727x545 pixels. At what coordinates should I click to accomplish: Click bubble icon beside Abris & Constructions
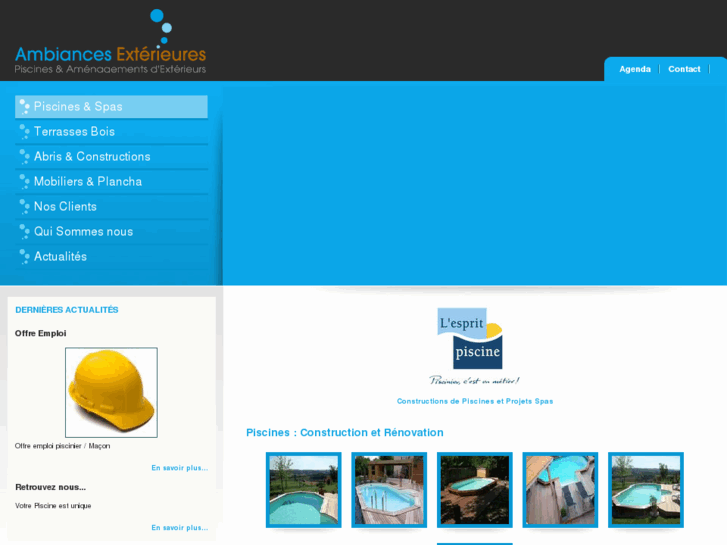click(x=24, y=157)
